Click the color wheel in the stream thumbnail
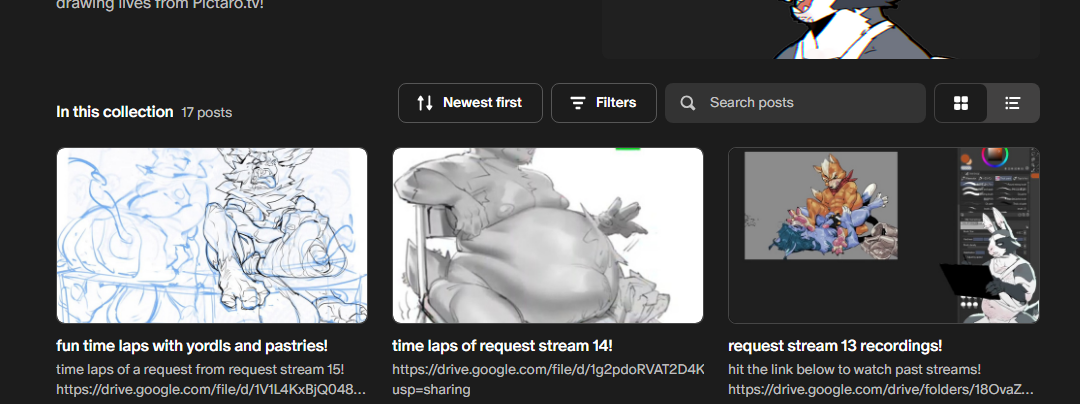1080x404 pixels. [995, 158]
